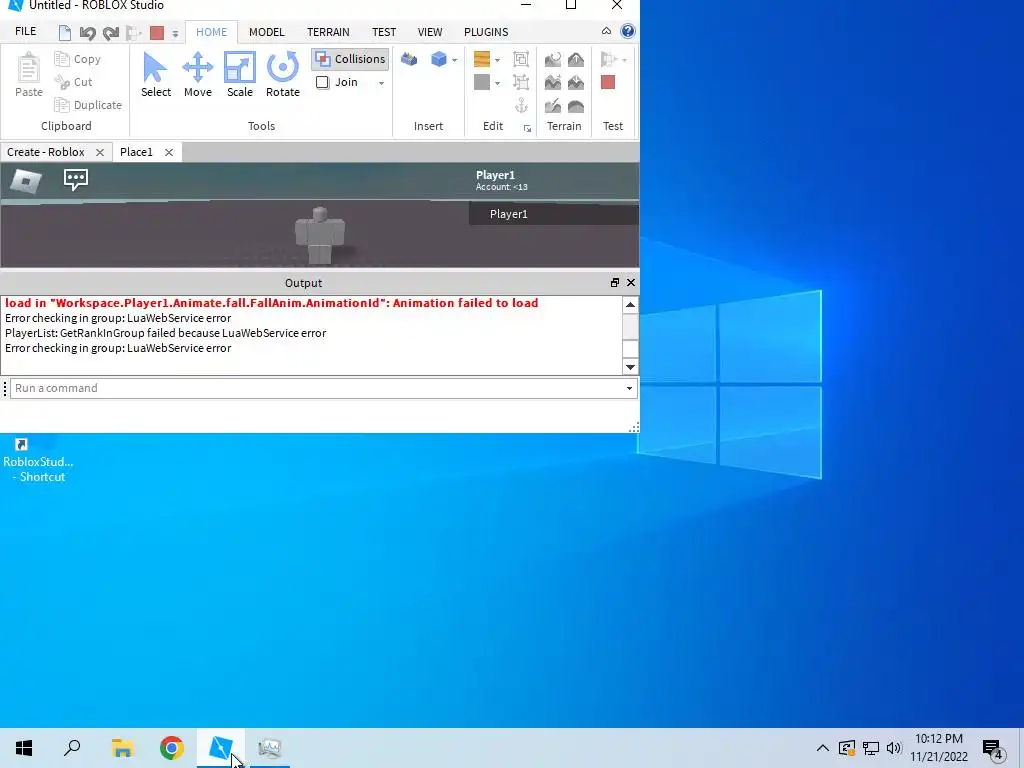Enable the Join checkbox
1024x768 pixels.
tap(323, 82)
